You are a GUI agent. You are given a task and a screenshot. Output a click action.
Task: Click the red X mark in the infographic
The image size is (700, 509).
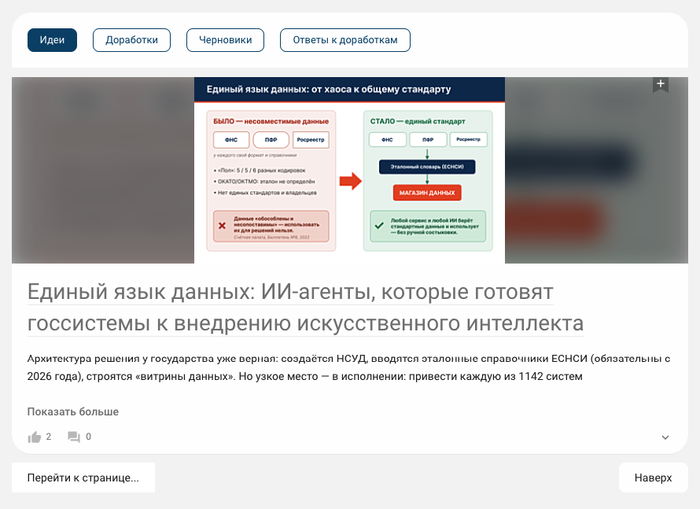pyautogui.click(x=222, y=226)
